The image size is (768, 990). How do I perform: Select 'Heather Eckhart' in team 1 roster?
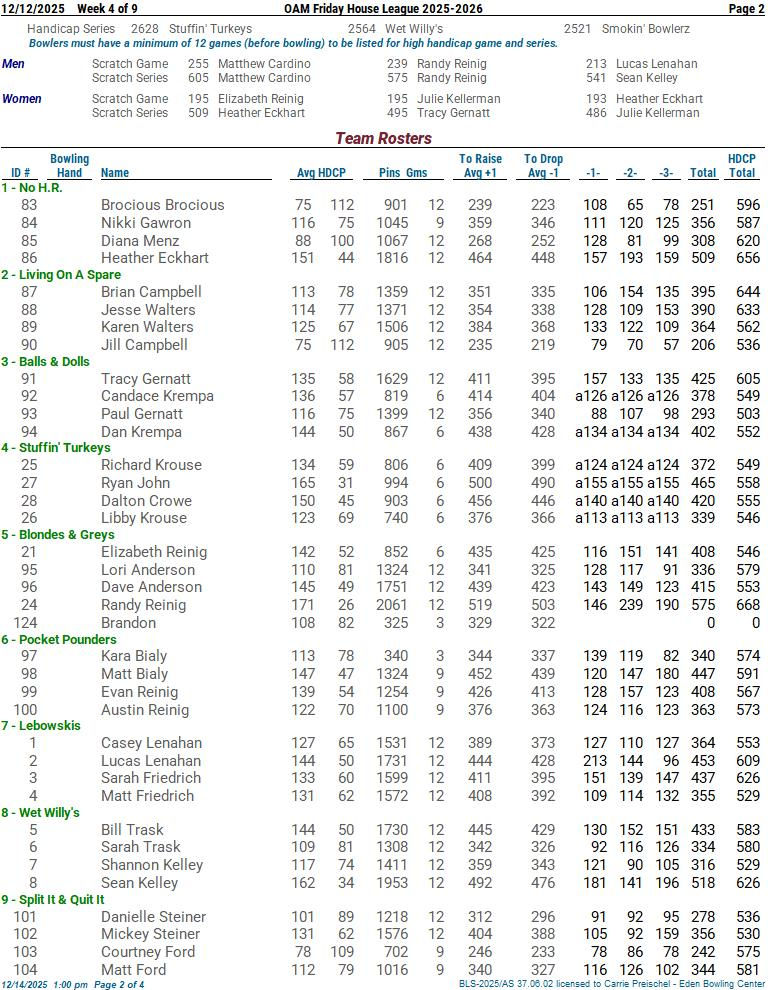pos(155,258)
